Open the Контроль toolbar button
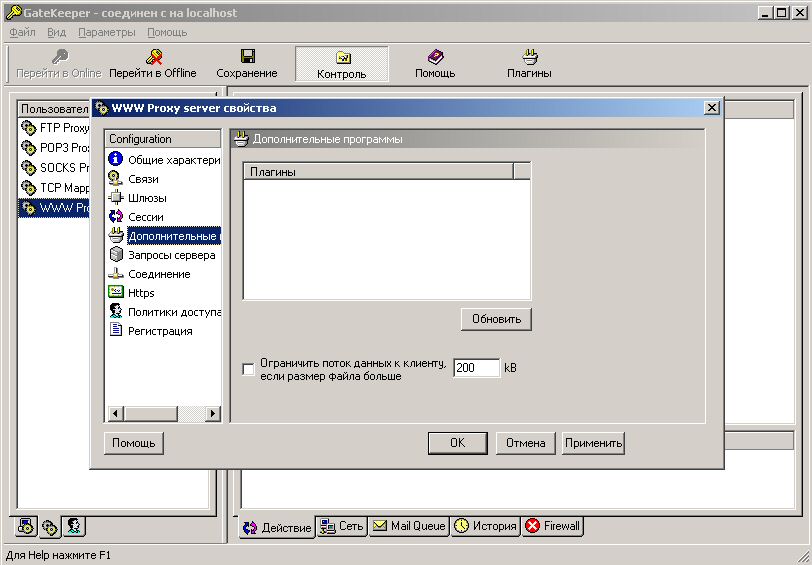This screenshot has width=812, height=565. 342,64
